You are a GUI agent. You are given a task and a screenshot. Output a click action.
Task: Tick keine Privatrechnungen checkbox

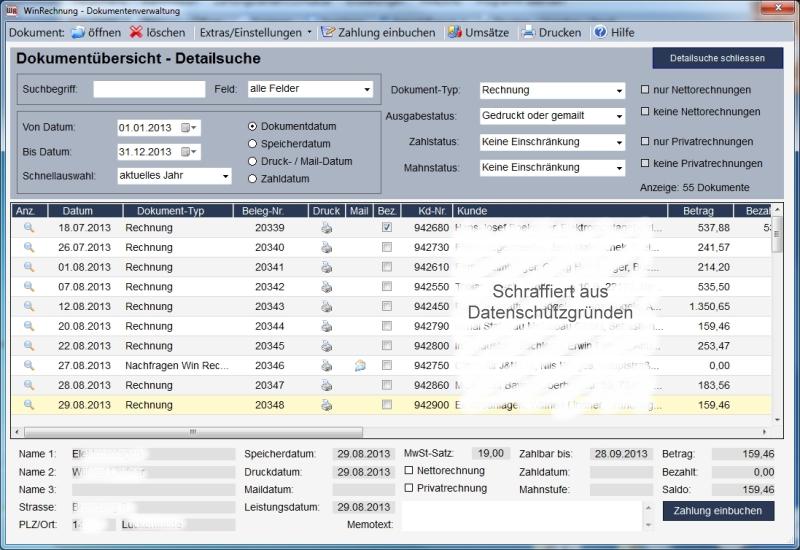645,163
